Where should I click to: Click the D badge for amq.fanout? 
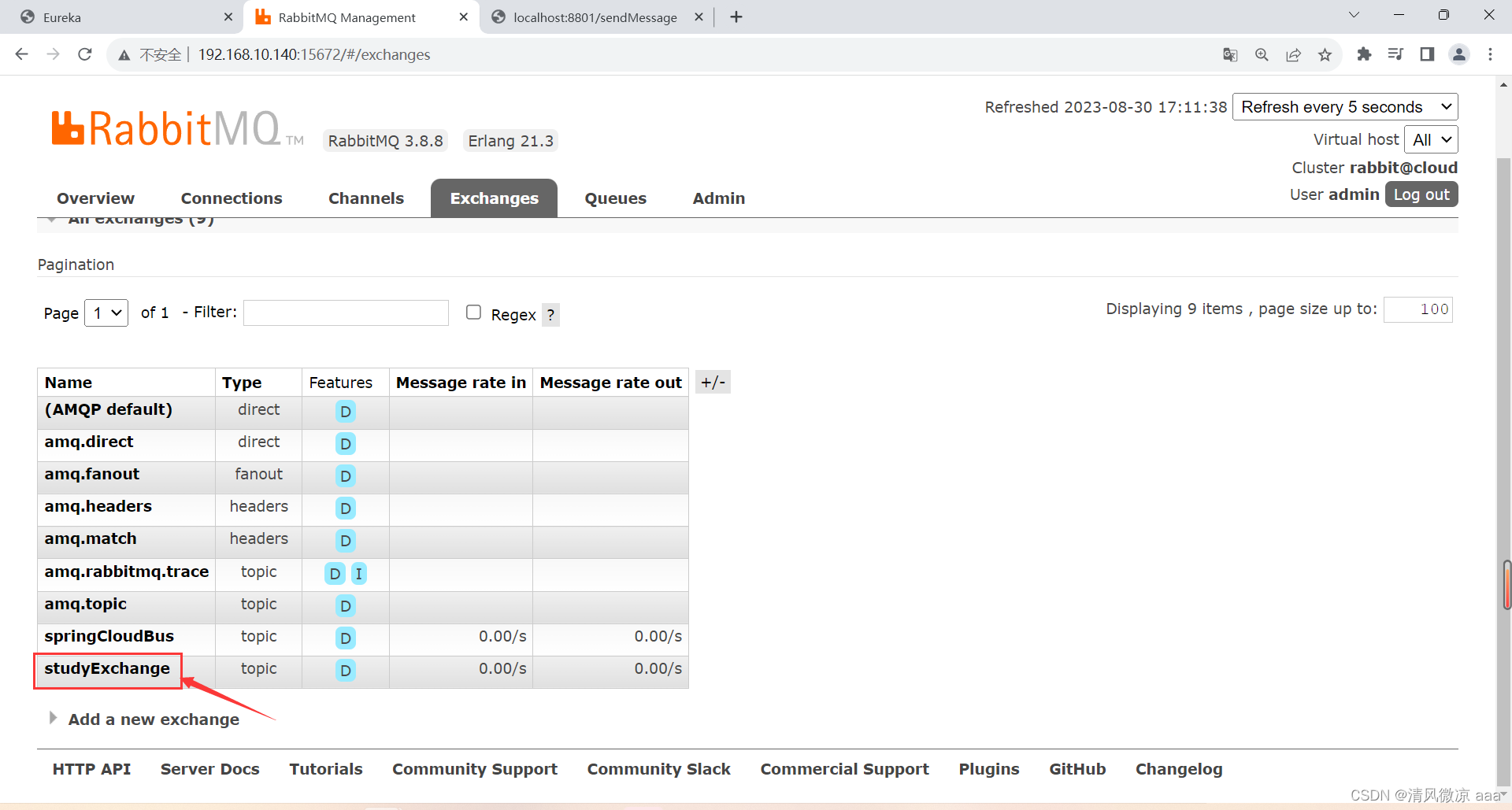345,476
